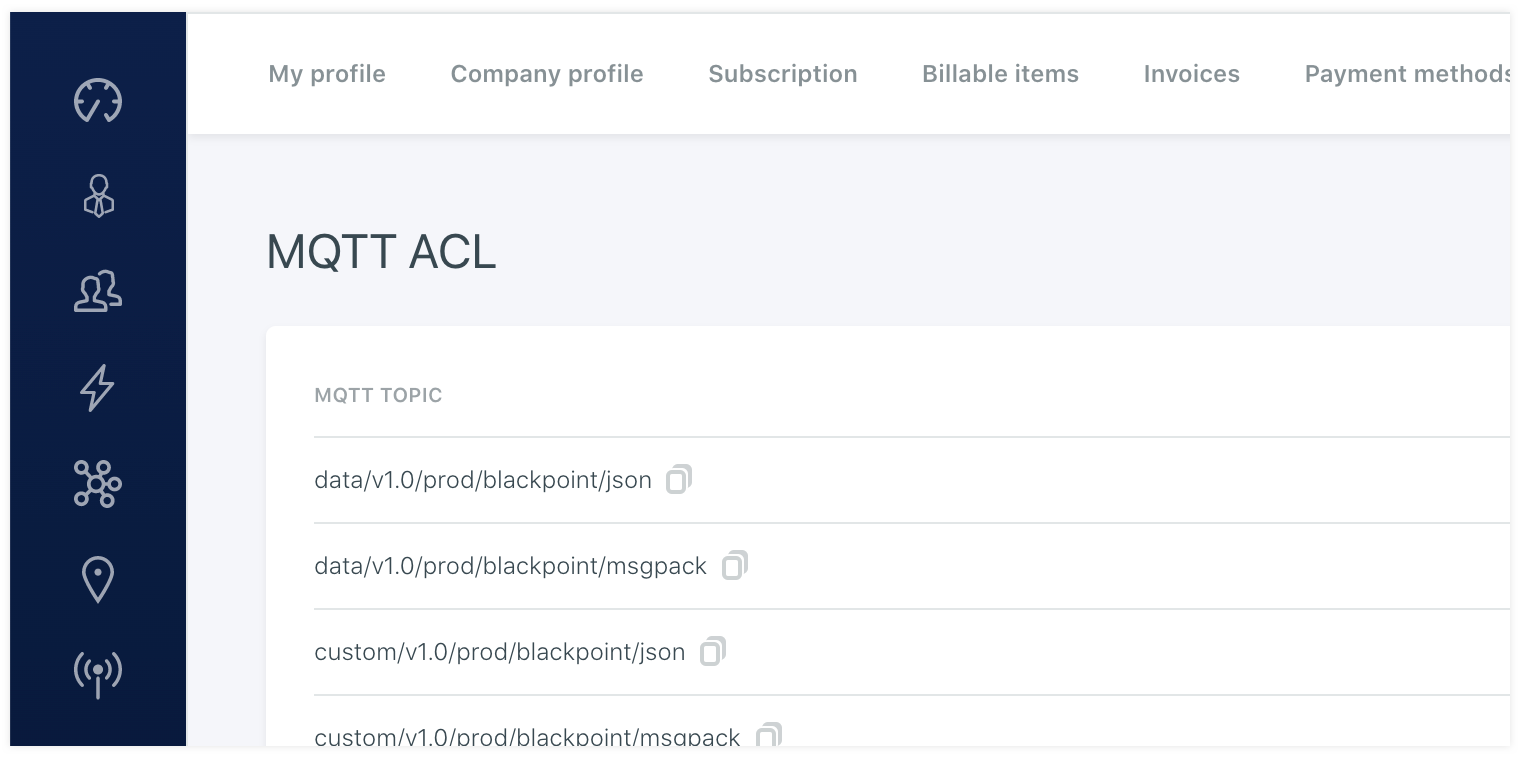Switch to the My profile tab
This screenshot has height=760, width=1520.
click(327, 74)
